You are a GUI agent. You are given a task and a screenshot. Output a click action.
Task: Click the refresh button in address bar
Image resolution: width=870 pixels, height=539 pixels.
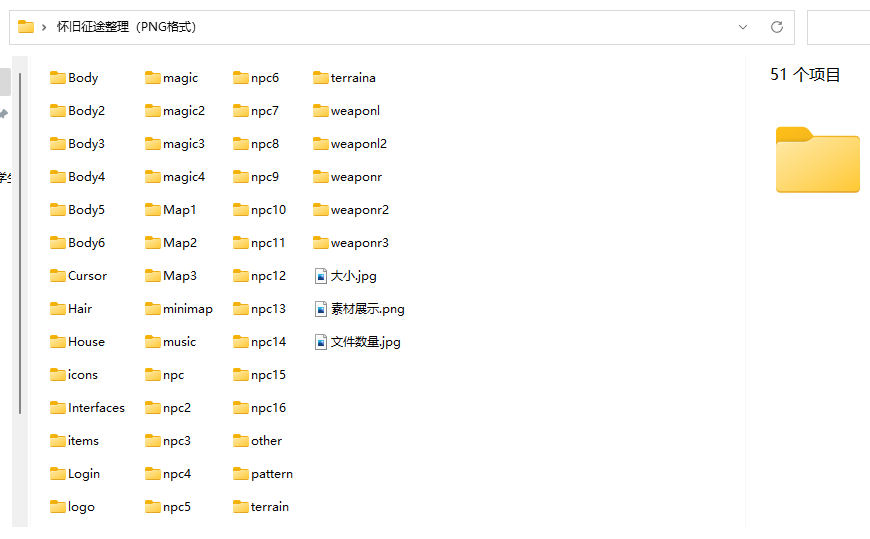[776, 27]
